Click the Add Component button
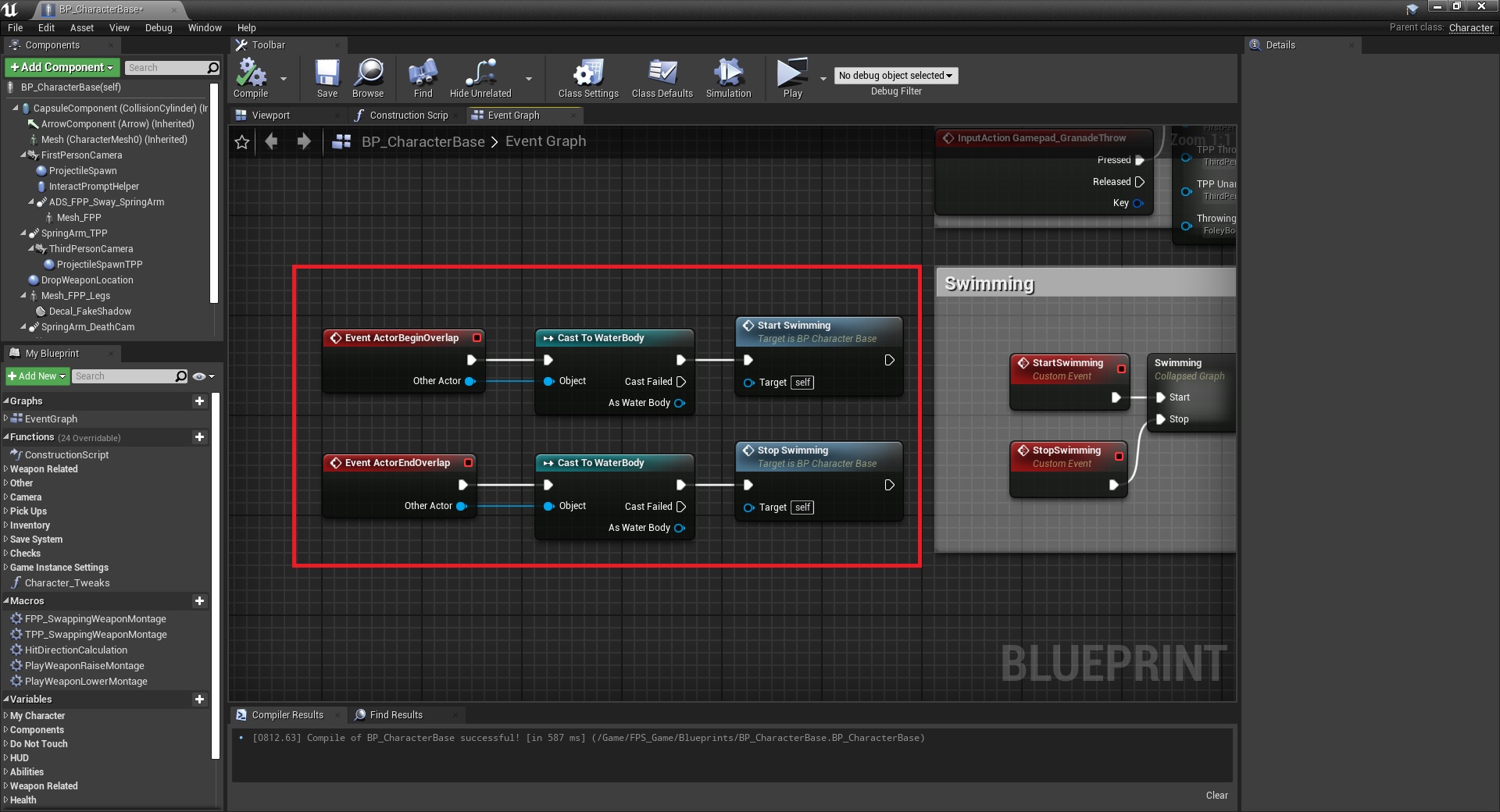 tap(62, 68)
